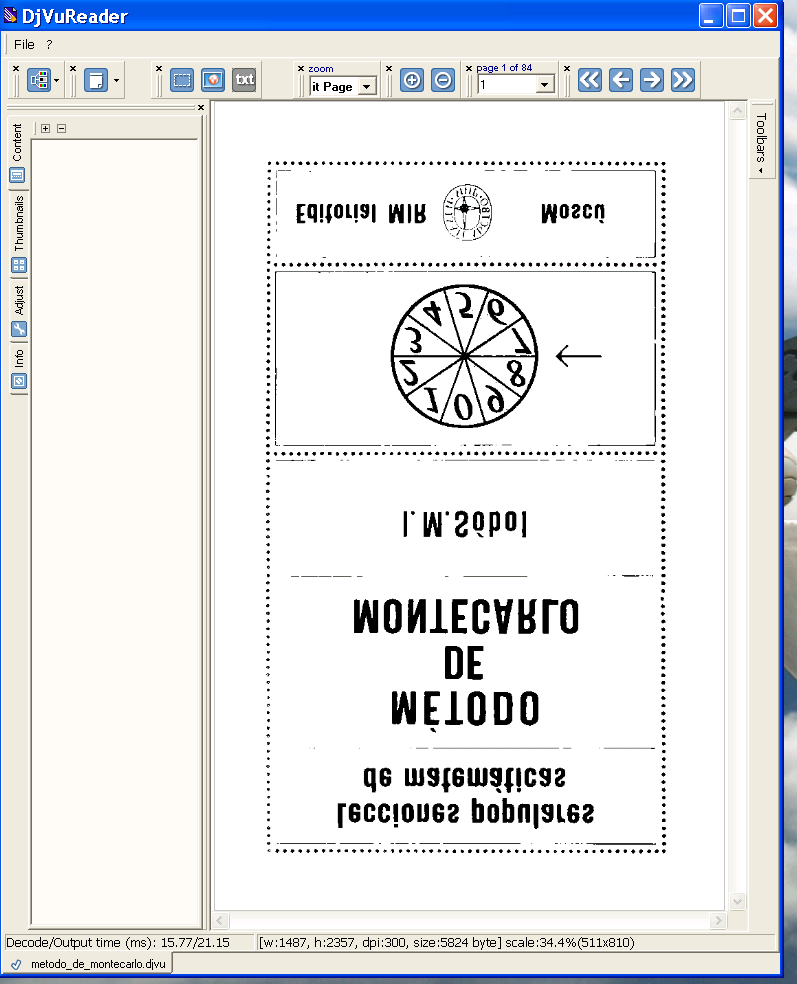797x984 pixels.
Task: Go to the first page
Action: (589, 80)
